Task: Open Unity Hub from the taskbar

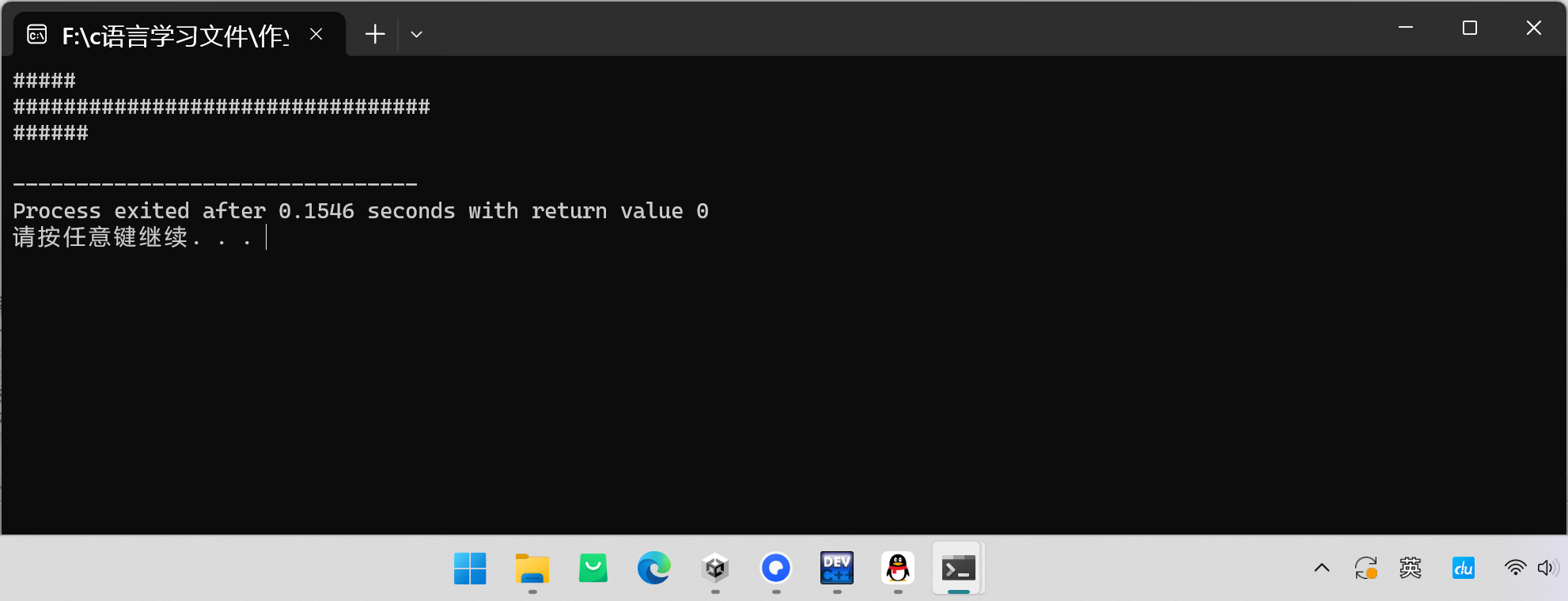Action: coord(715,568)
